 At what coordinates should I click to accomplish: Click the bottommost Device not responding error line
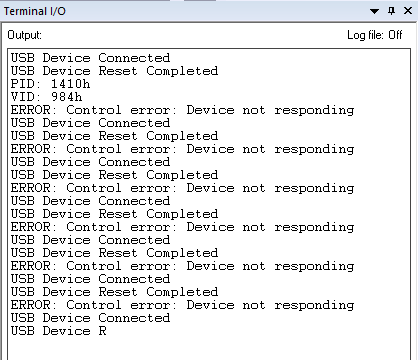182,305
